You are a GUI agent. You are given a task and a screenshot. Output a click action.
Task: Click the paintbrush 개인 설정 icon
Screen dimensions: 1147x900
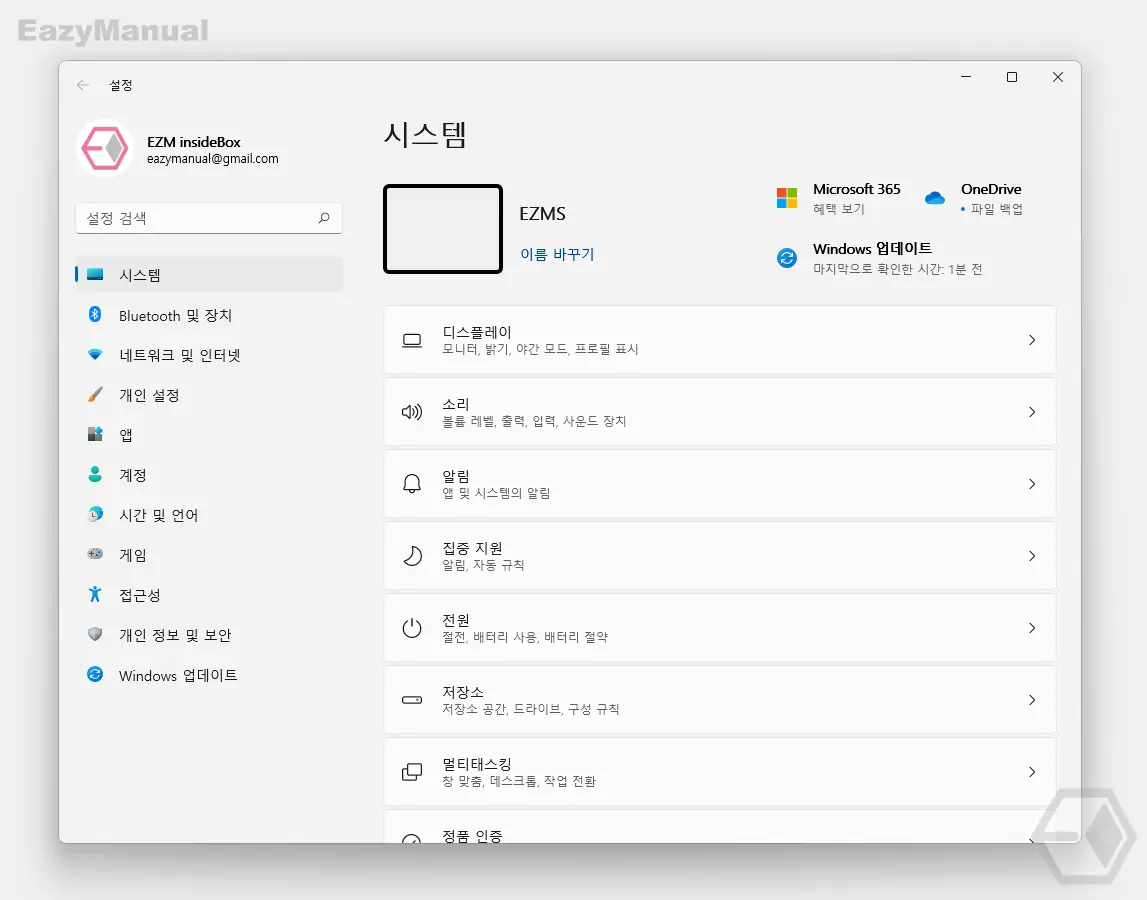click(95, 394)
